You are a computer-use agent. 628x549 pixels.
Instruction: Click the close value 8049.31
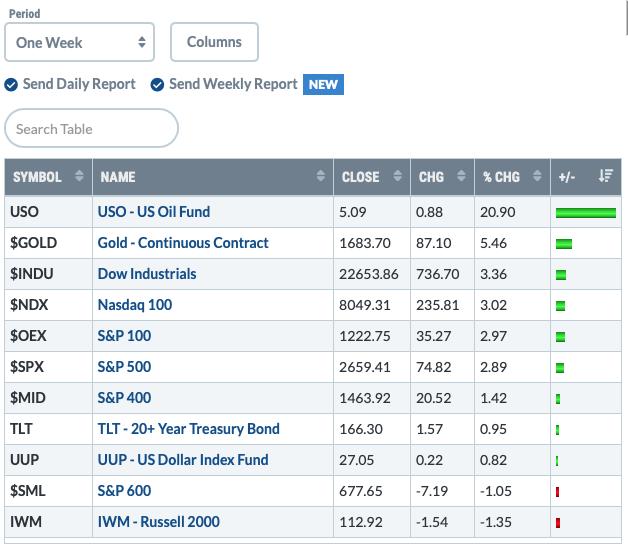coord(364,306)
